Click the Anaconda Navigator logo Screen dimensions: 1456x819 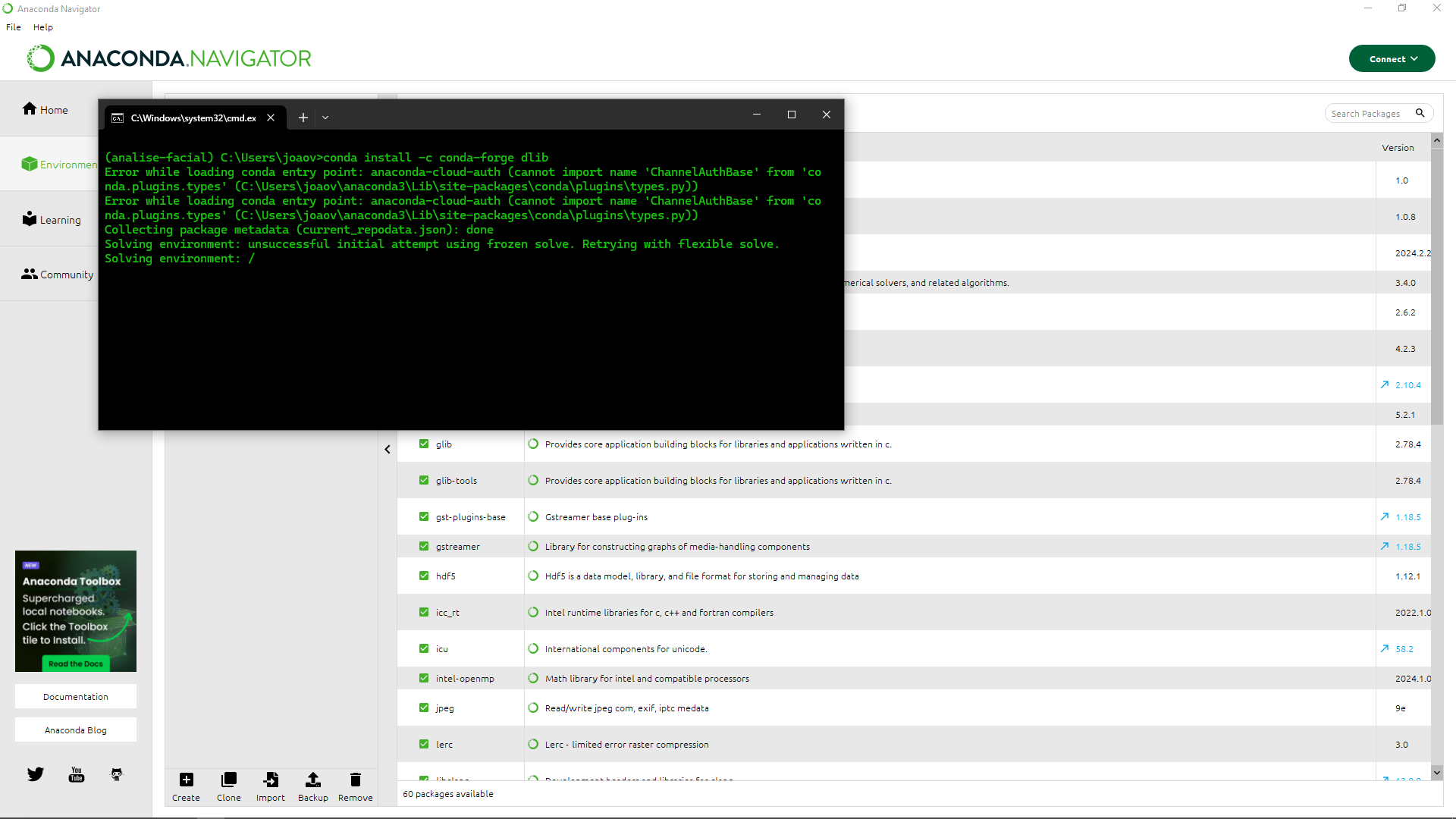click(x=169, y=58)
